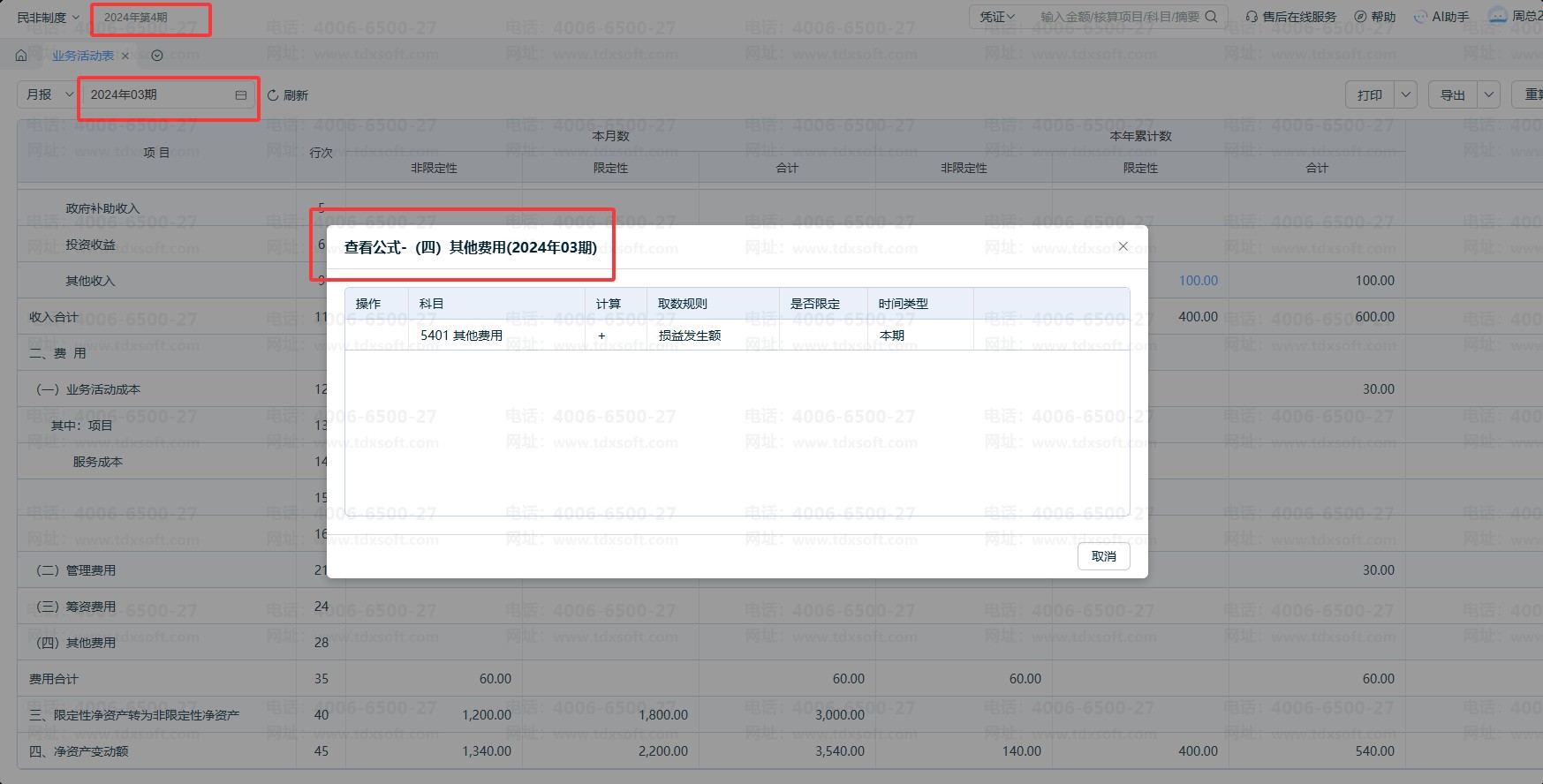Click the 取消 button
1543x784 pixels.
pos(1104,556)
